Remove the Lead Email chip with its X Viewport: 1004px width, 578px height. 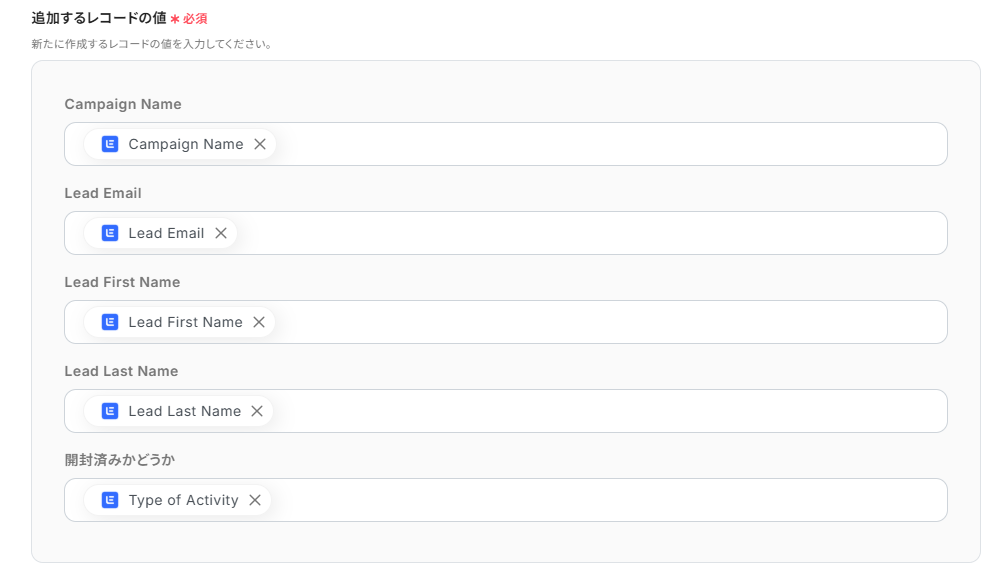(221, 233)
